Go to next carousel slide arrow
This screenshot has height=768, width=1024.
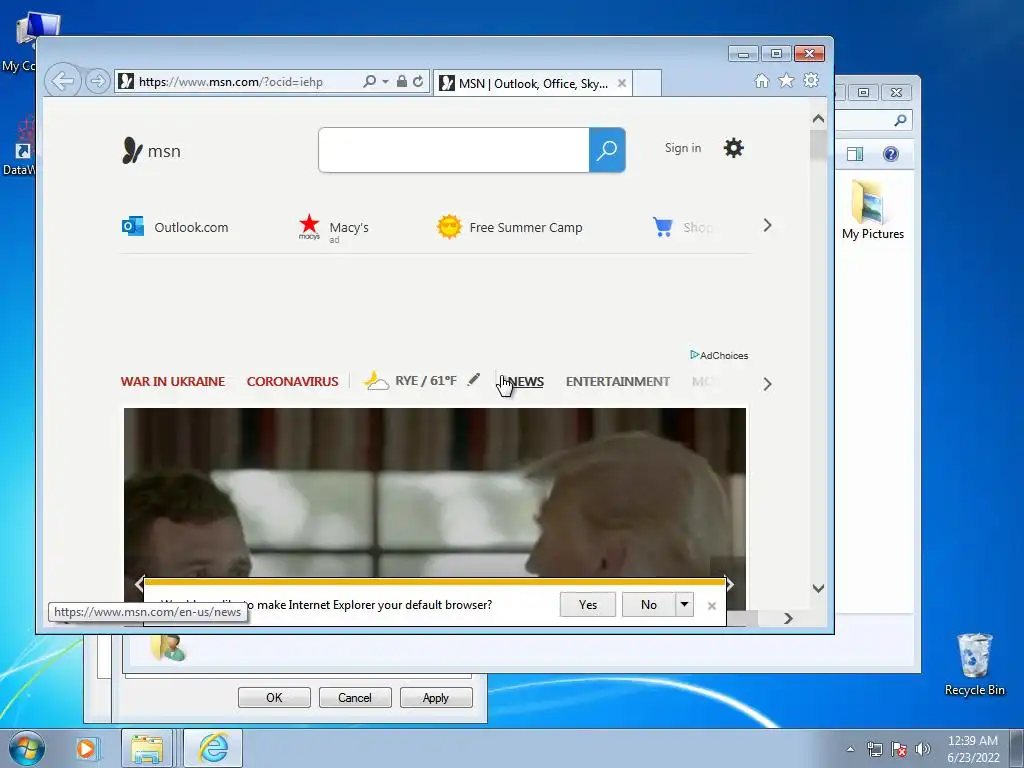pos(730,584)
